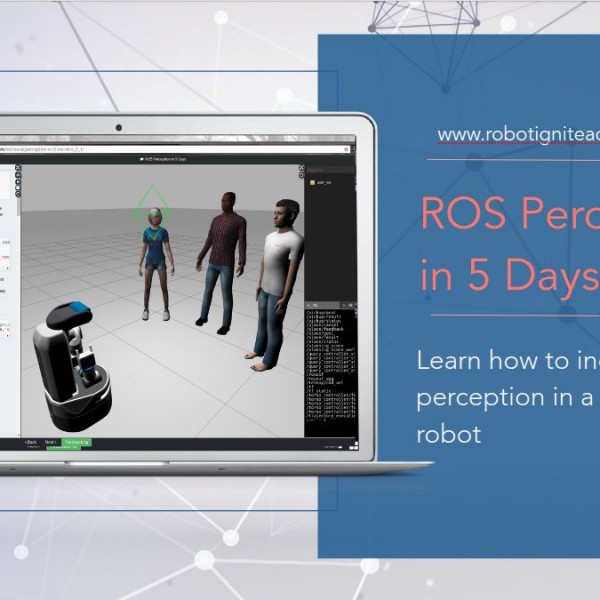Click the Next button below the simulation

coord(51,442)
